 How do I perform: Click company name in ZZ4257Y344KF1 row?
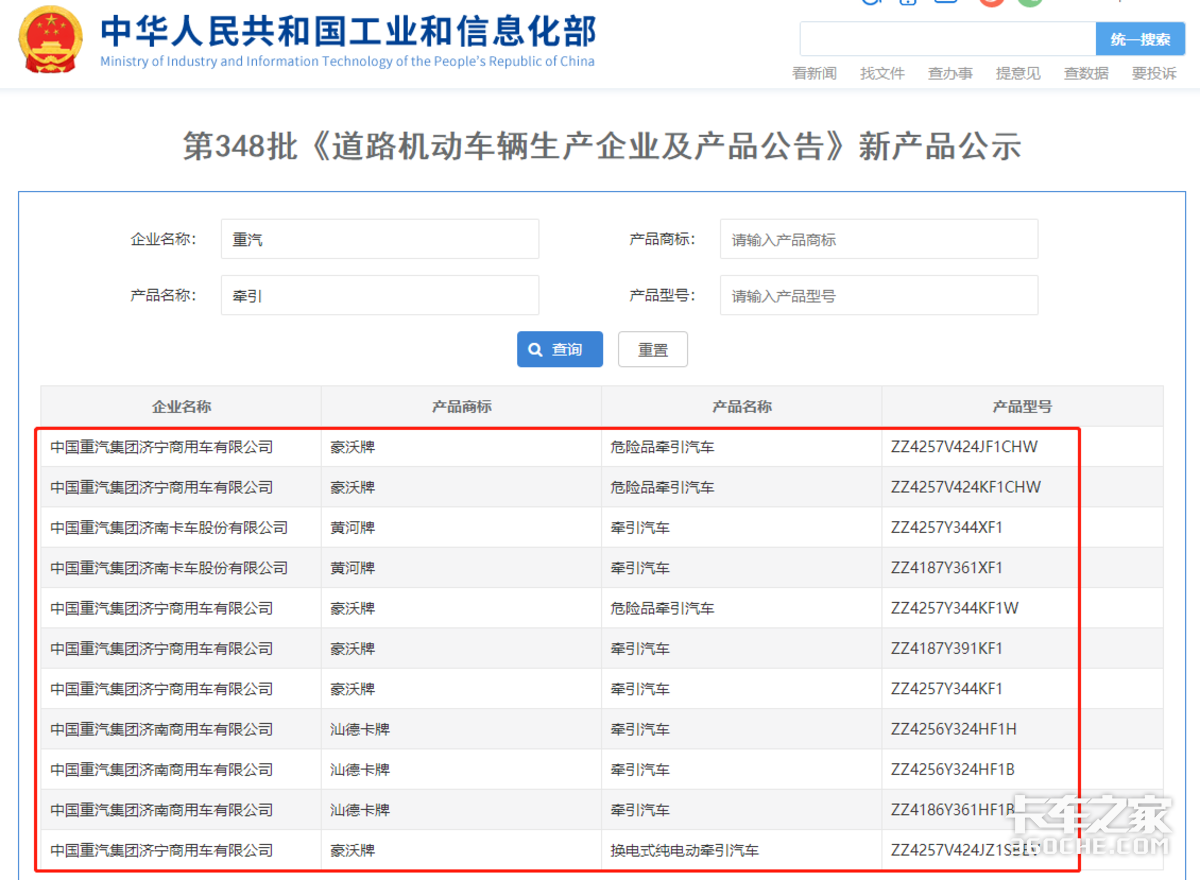(162, 689)
